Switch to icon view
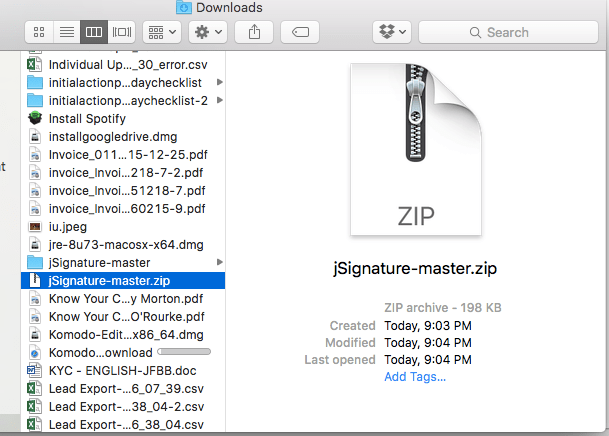Screen dimensions: 609x436 point(39,32)
